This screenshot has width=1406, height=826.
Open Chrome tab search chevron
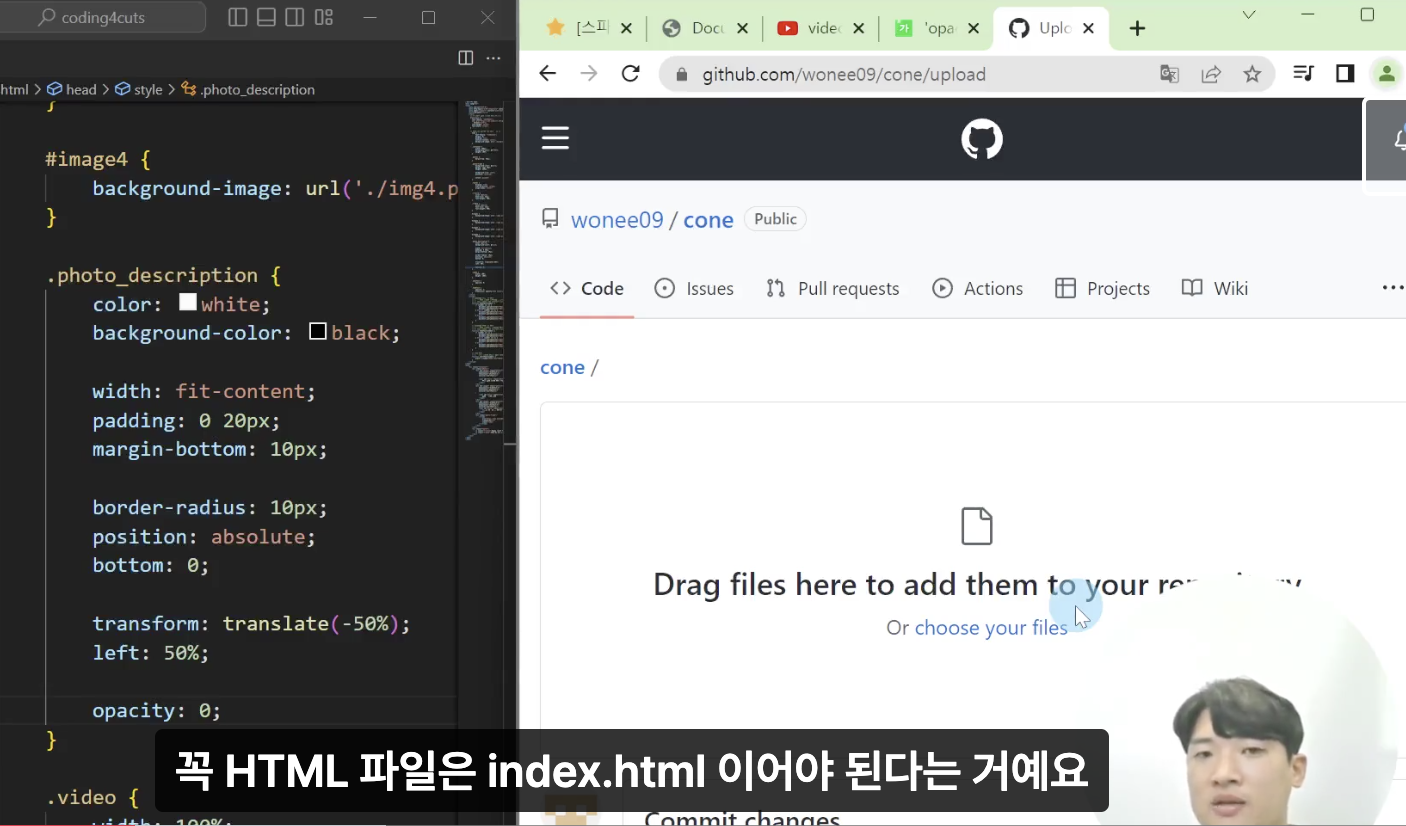click(1249, 15)
